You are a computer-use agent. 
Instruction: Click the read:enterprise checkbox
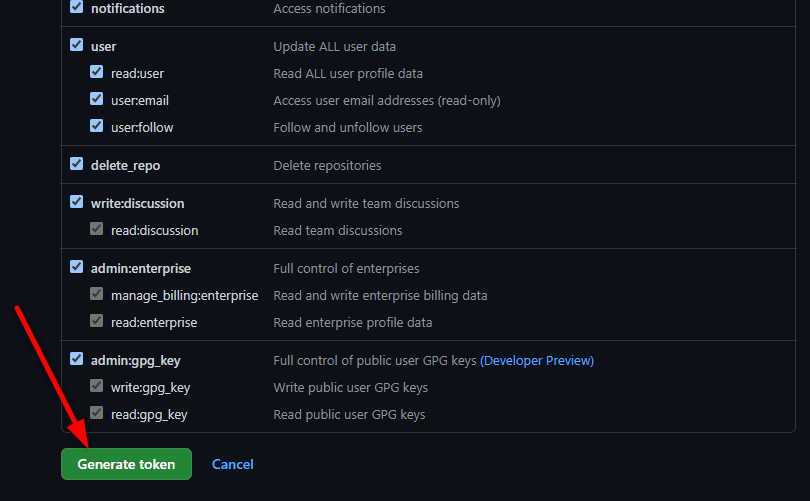[97, 322]
